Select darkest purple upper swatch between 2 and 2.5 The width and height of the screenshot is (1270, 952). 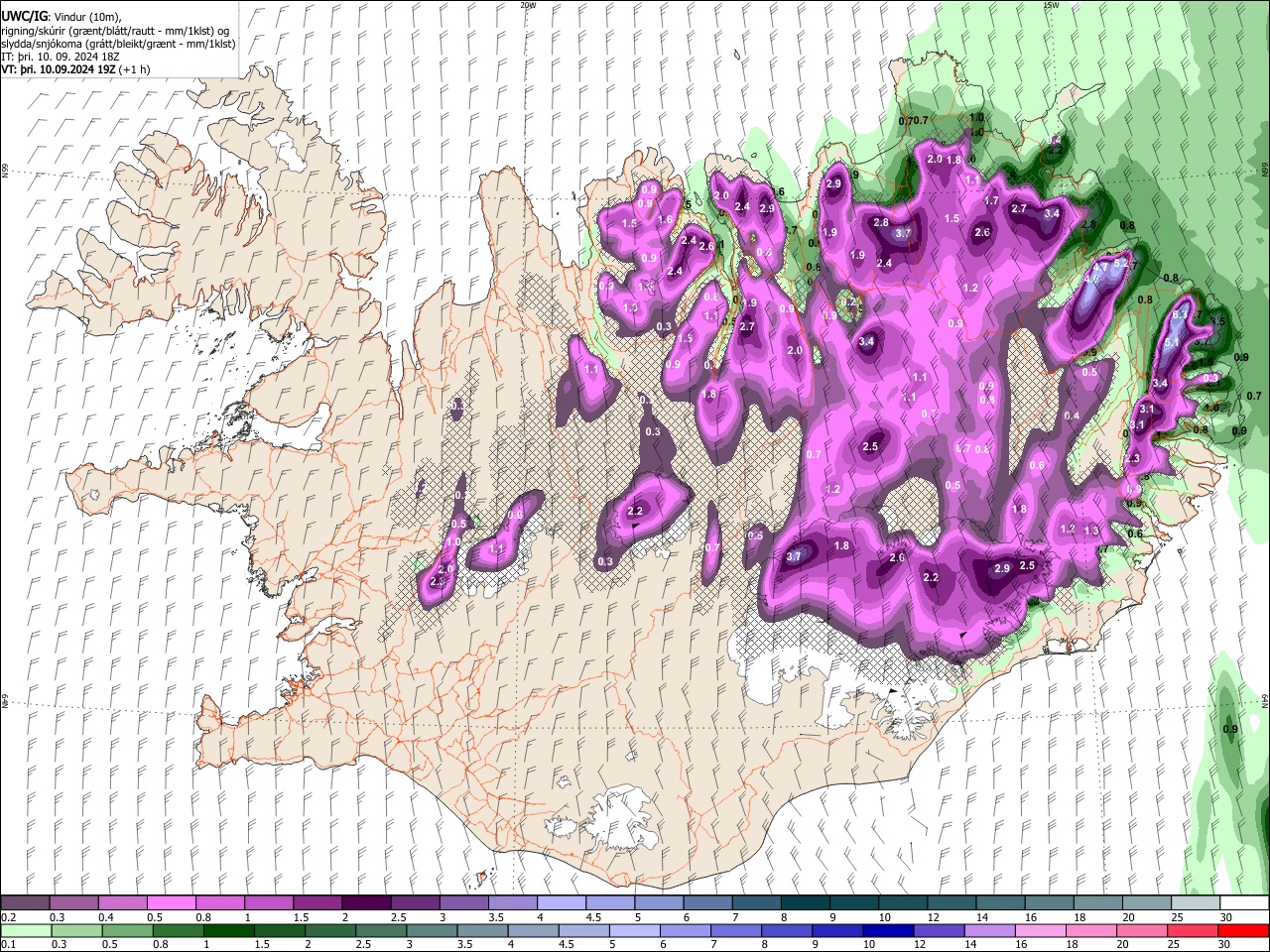(366, 903)
